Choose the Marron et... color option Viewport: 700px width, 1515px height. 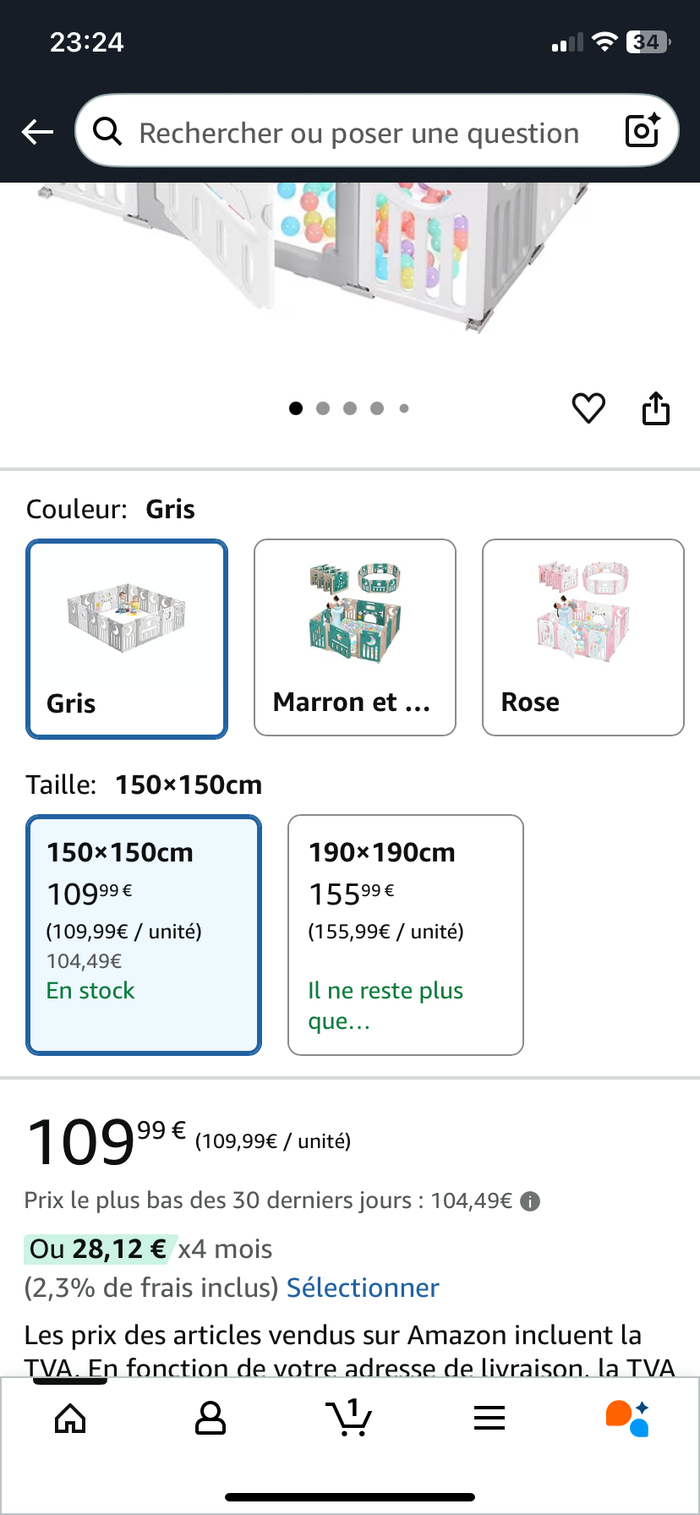355,637
